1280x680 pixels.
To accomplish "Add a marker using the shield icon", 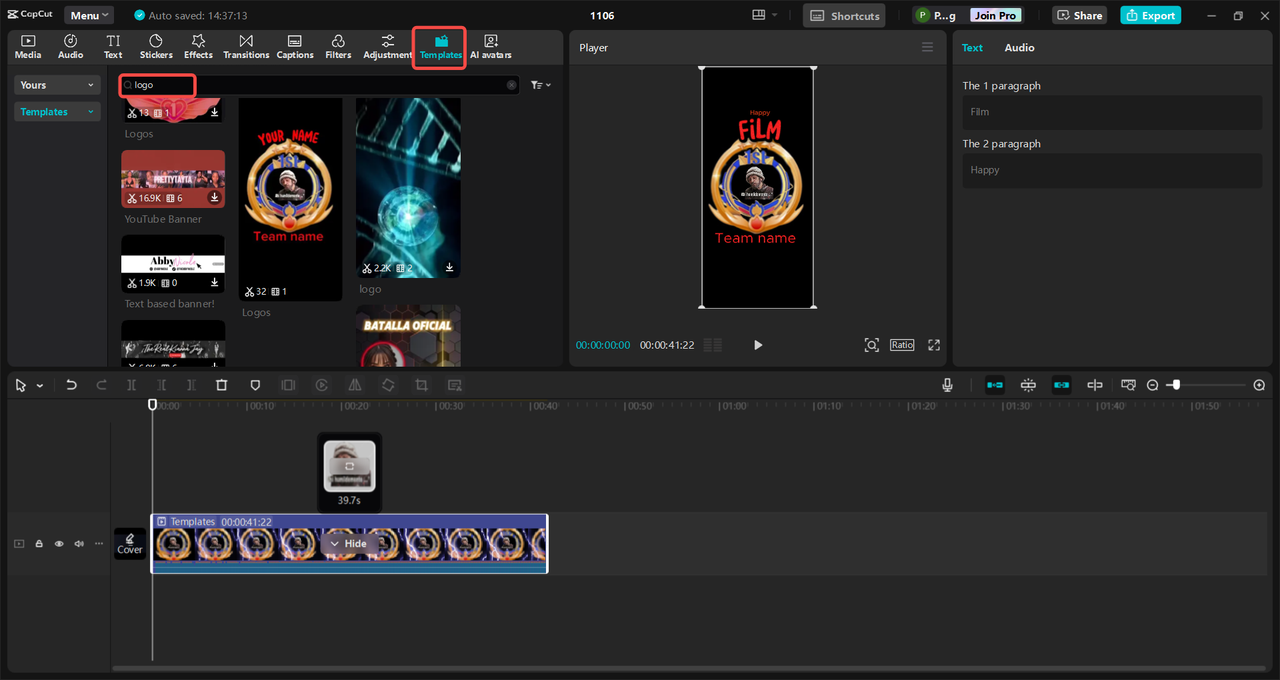I will point(255,385).
